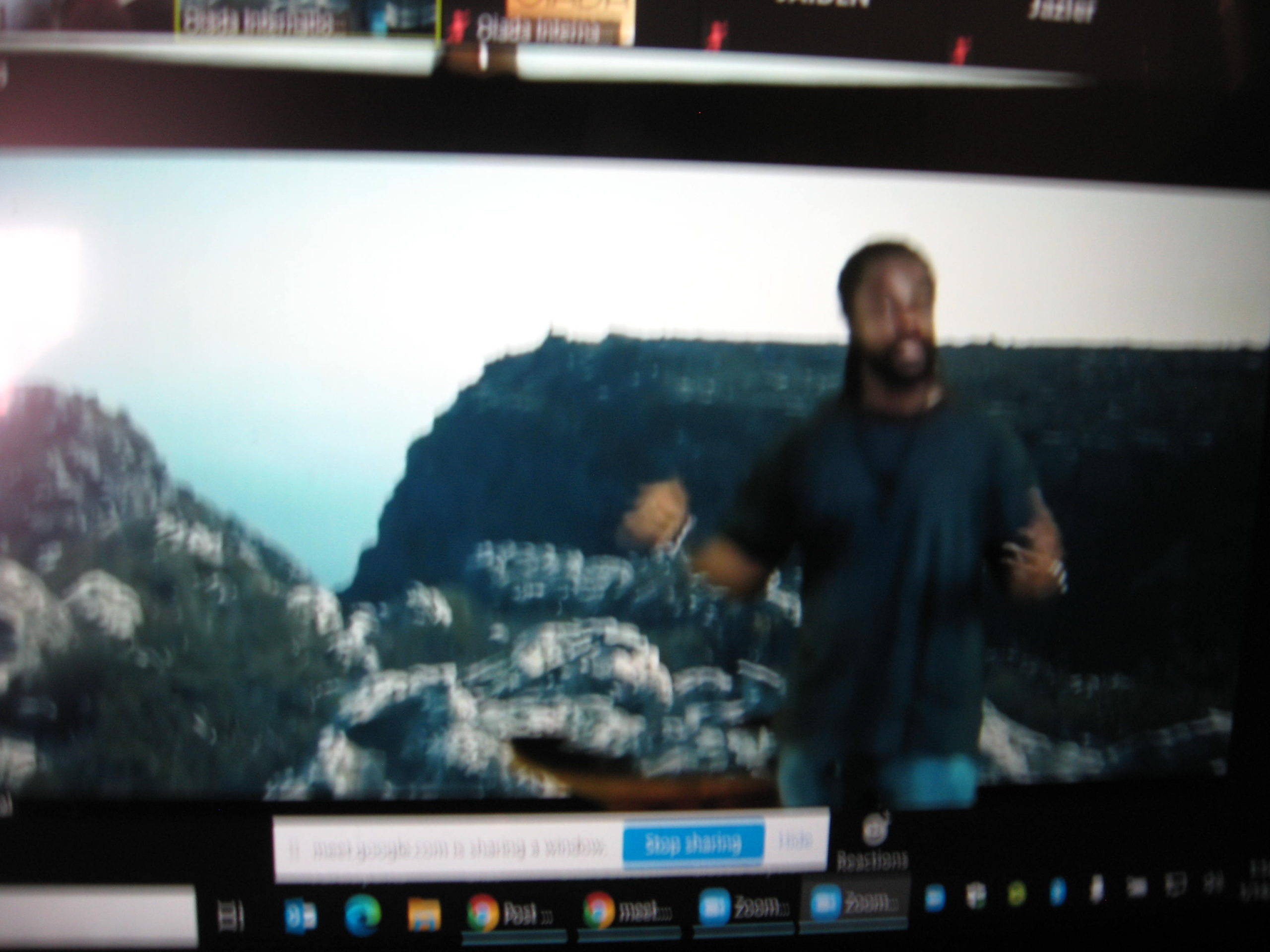Open File Explorer from the taskbar
This screenshot has width=1270, height=952.
click(424, 914)
